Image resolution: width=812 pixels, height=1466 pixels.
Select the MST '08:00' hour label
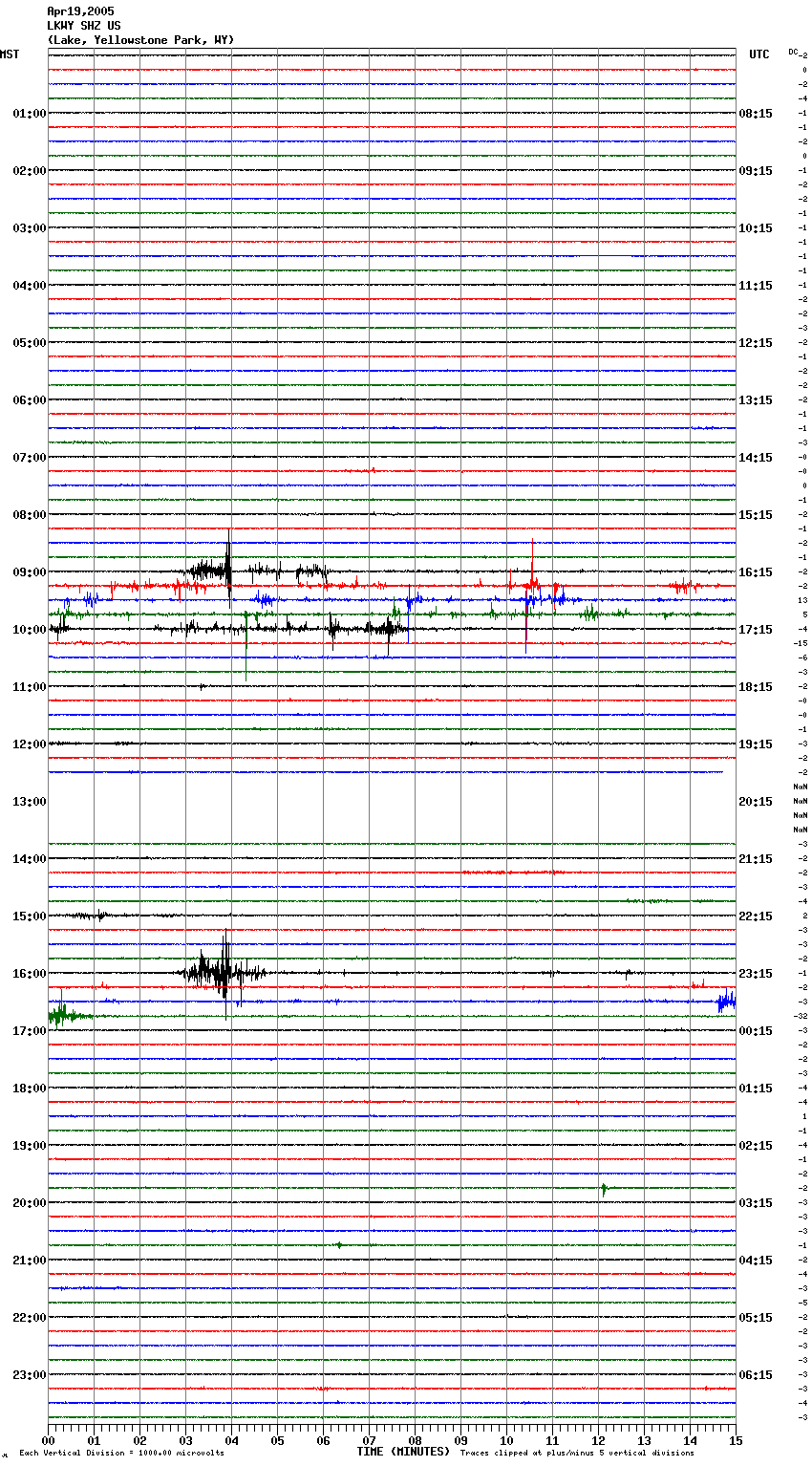[30, 515]
